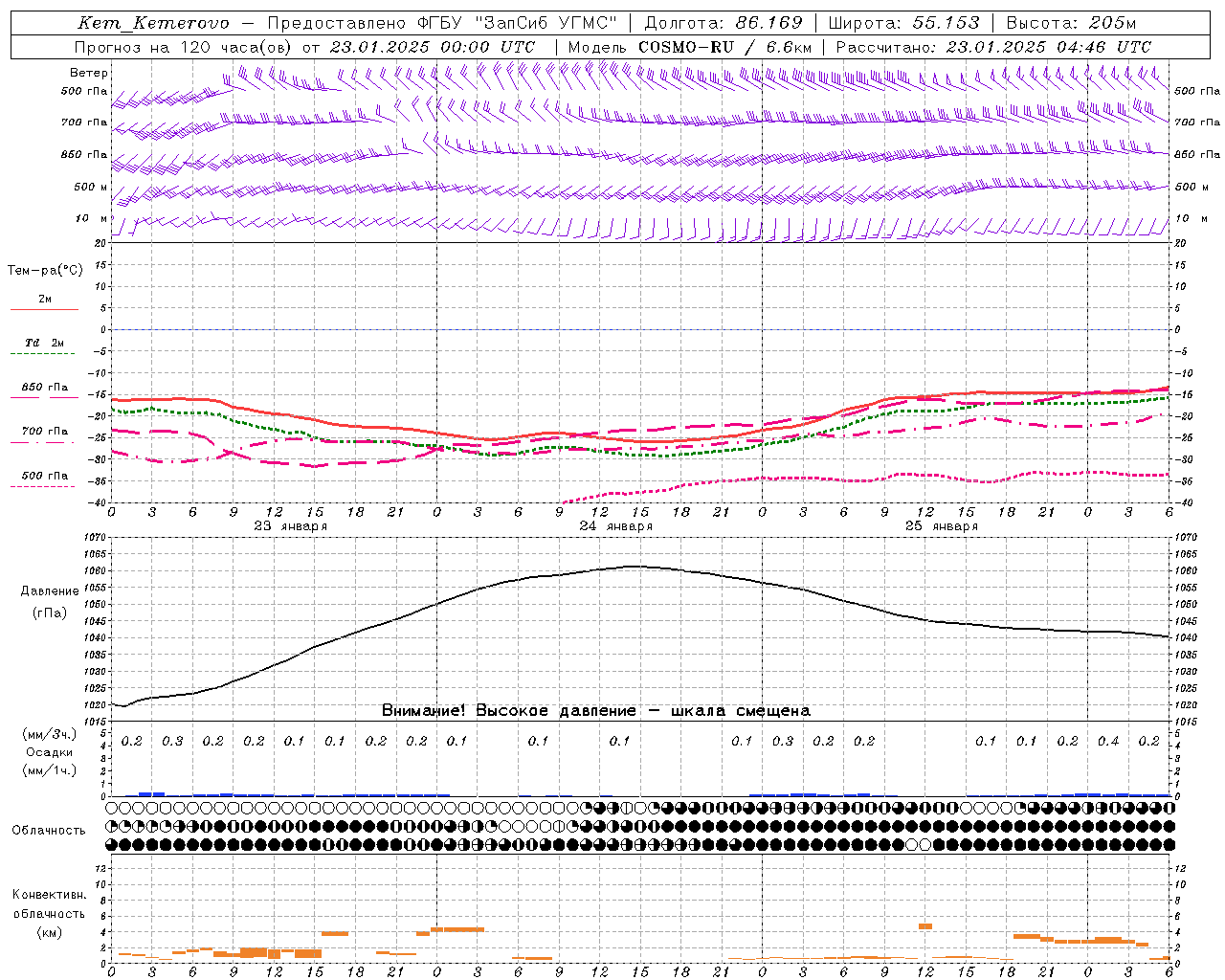This screenshot has height=980, width=1225.
Task: Click the (мм/1ч.) precipitation unit label
Action: coord(49,770)
